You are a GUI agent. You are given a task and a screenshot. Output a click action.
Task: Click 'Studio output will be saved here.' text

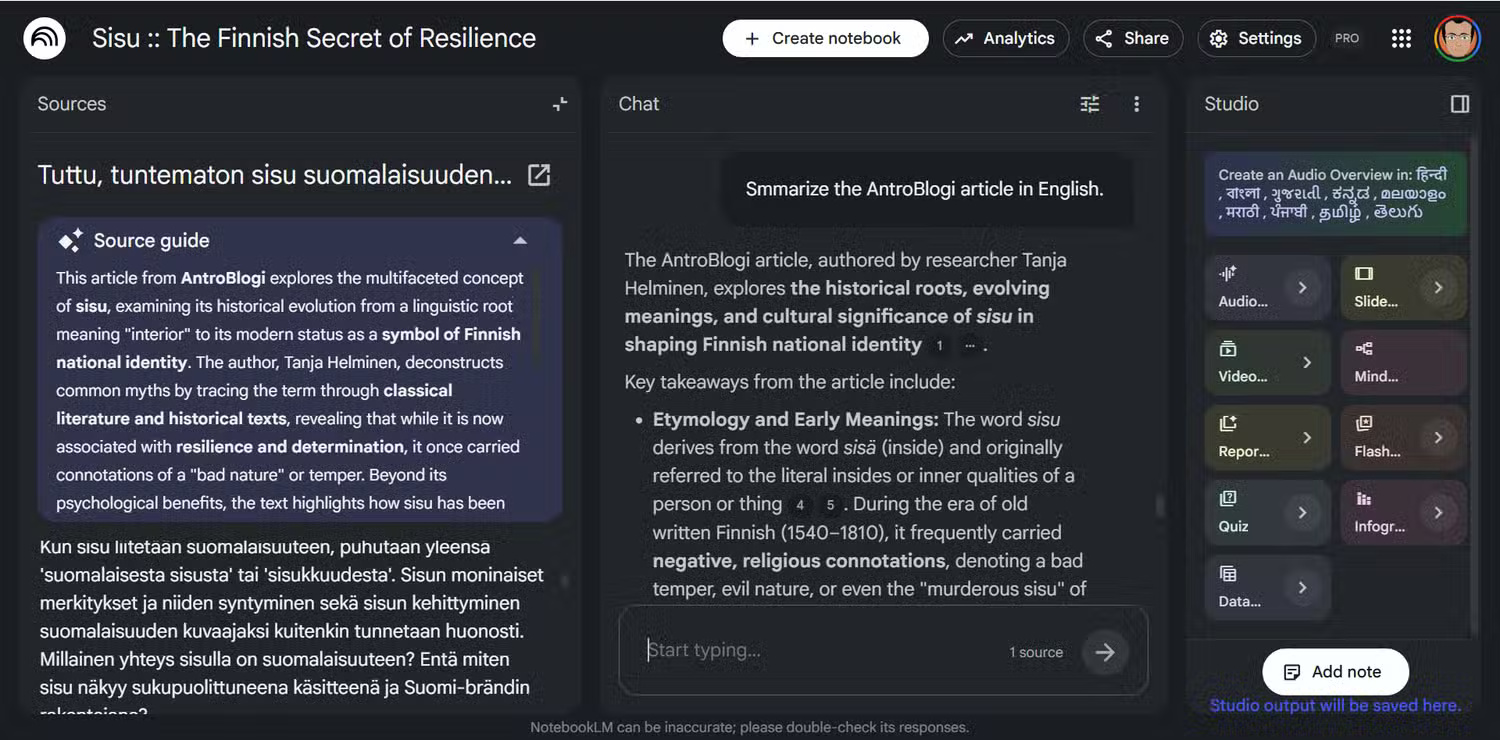[1335, 705]
